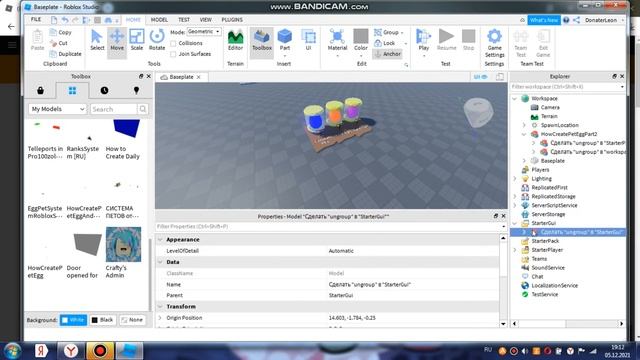Click the viewport orientation cube
This screenshot has width=640, height=360.
[x=478, y=113]
